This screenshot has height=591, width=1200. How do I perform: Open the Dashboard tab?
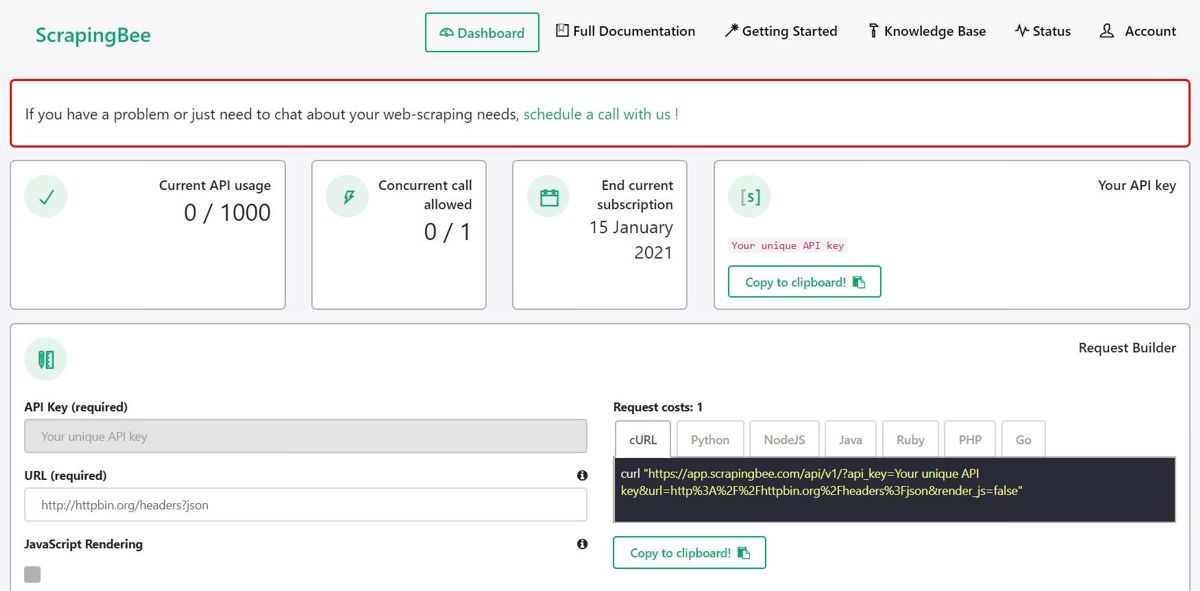coord(482,32)
